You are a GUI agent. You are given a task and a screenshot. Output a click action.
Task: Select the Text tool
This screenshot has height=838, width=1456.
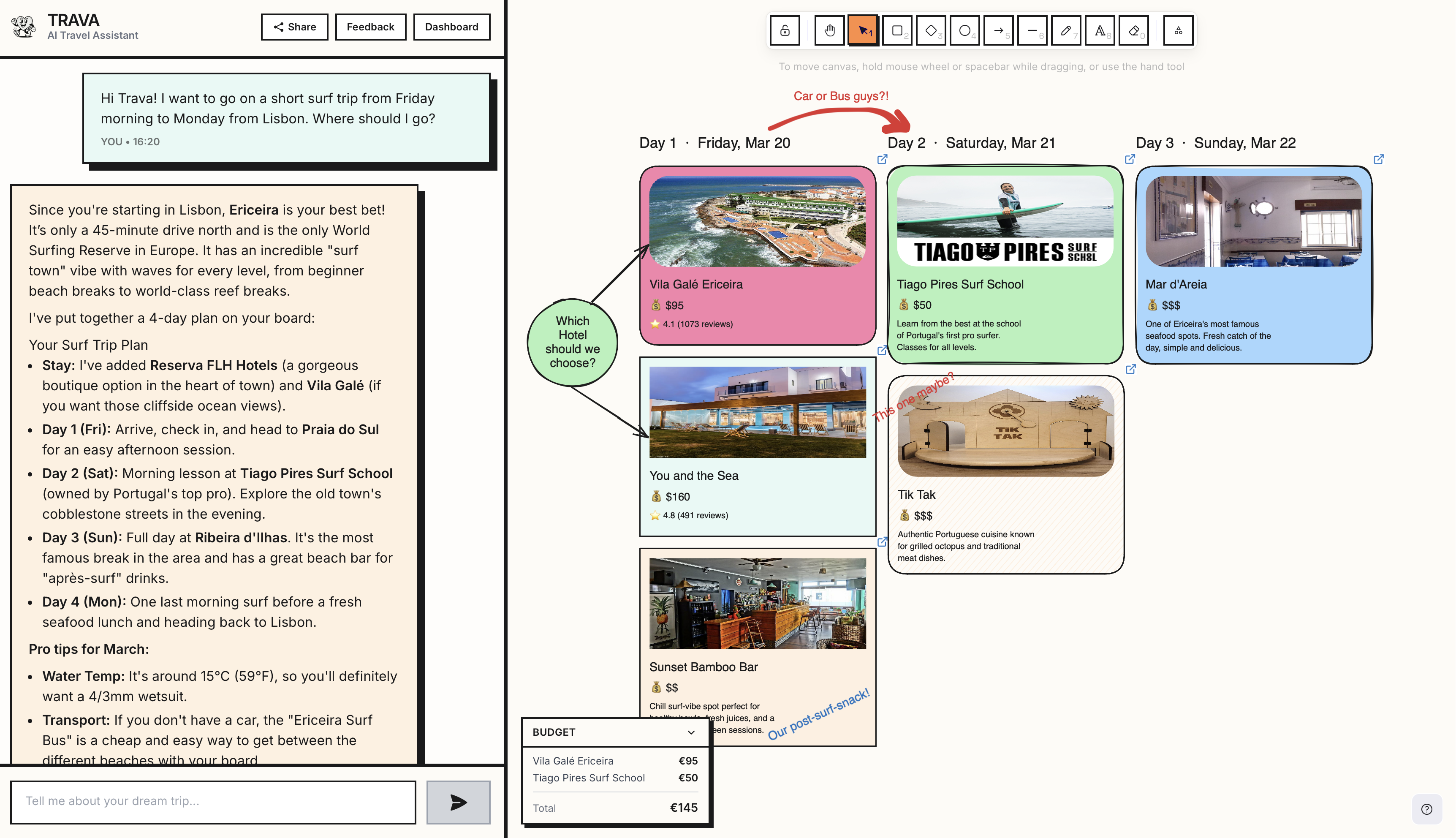tap(1099, 30)
